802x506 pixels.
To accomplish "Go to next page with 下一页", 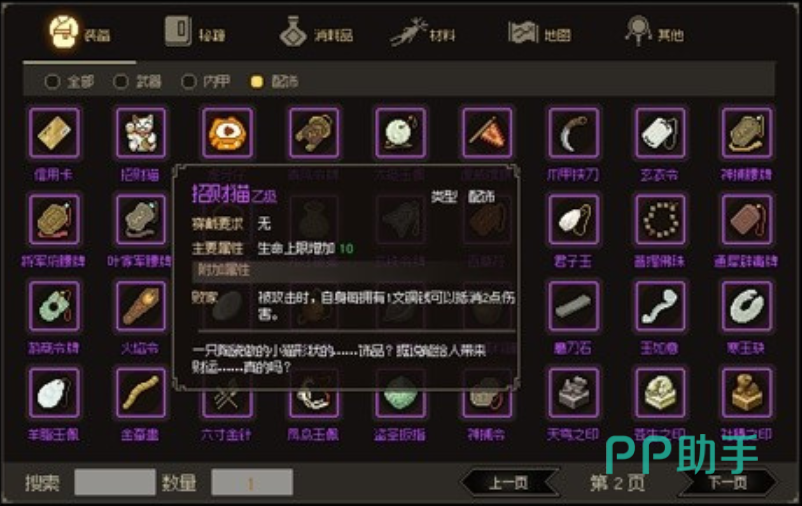I will [x=727, y=482].
